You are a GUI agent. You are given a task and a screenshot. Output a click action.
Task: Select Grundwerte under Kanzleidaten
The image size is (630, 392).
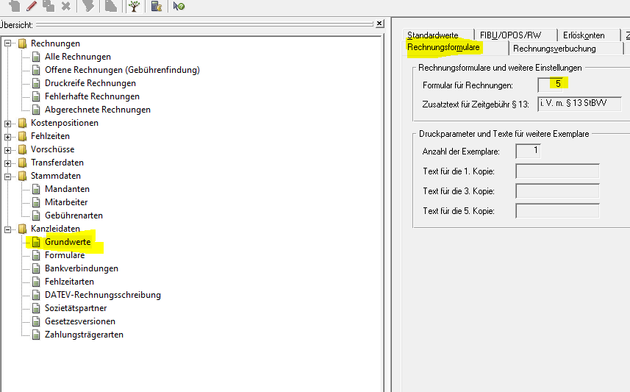68,242
